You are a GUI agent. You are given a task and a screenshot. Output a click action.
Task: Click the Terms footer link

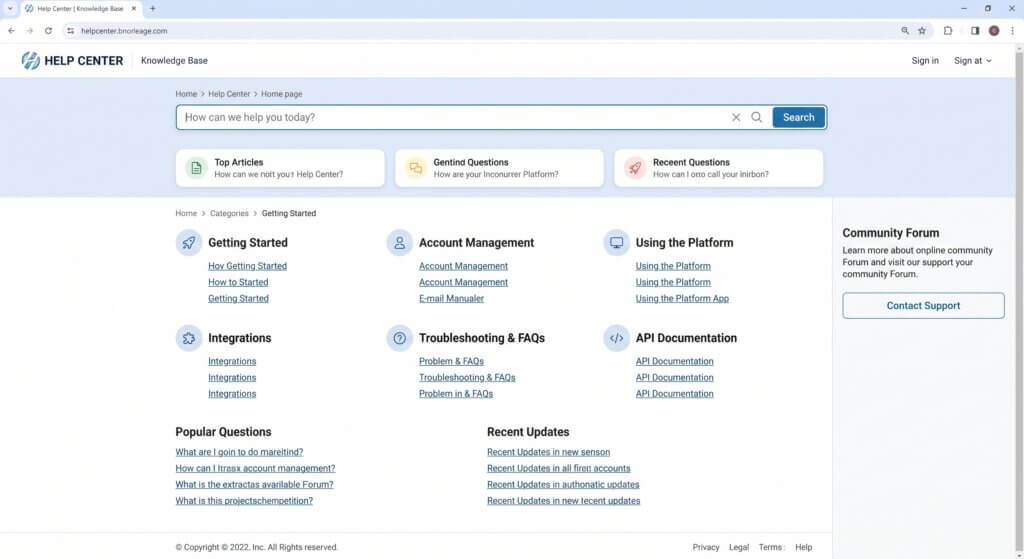(x=771, y=548)
